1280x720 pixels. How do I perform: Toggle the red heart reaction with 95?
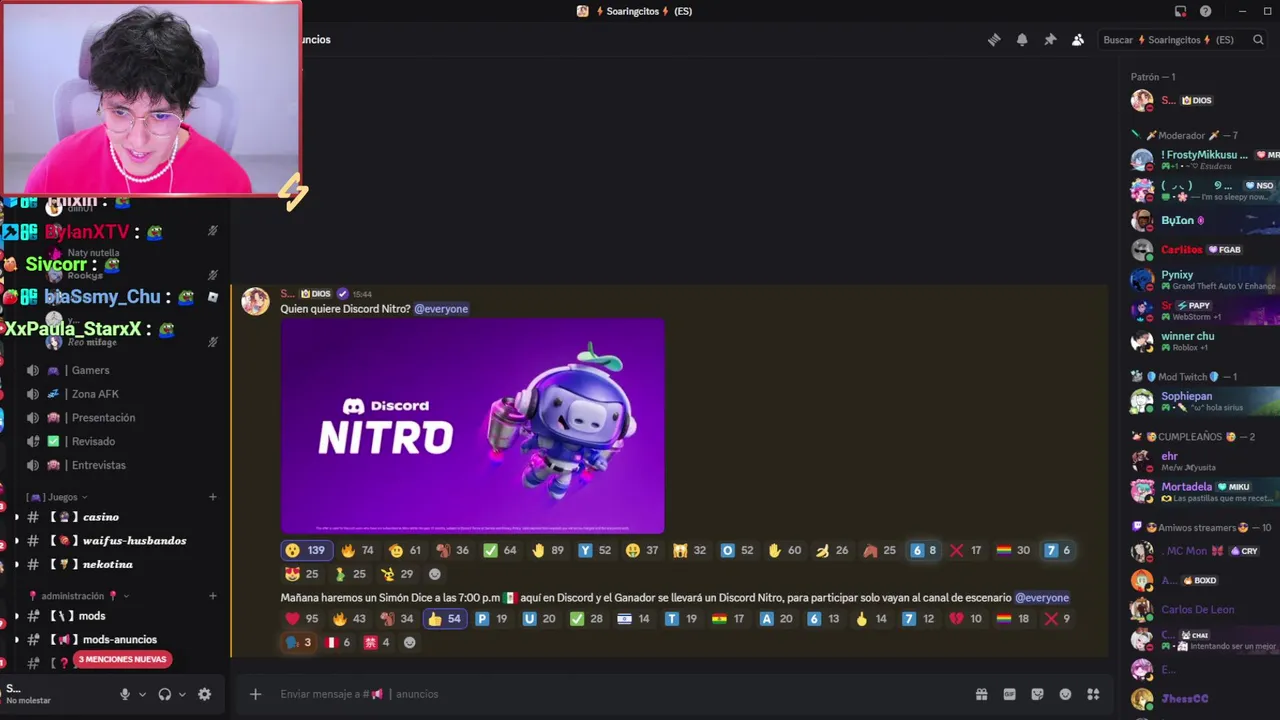(302, 619)
